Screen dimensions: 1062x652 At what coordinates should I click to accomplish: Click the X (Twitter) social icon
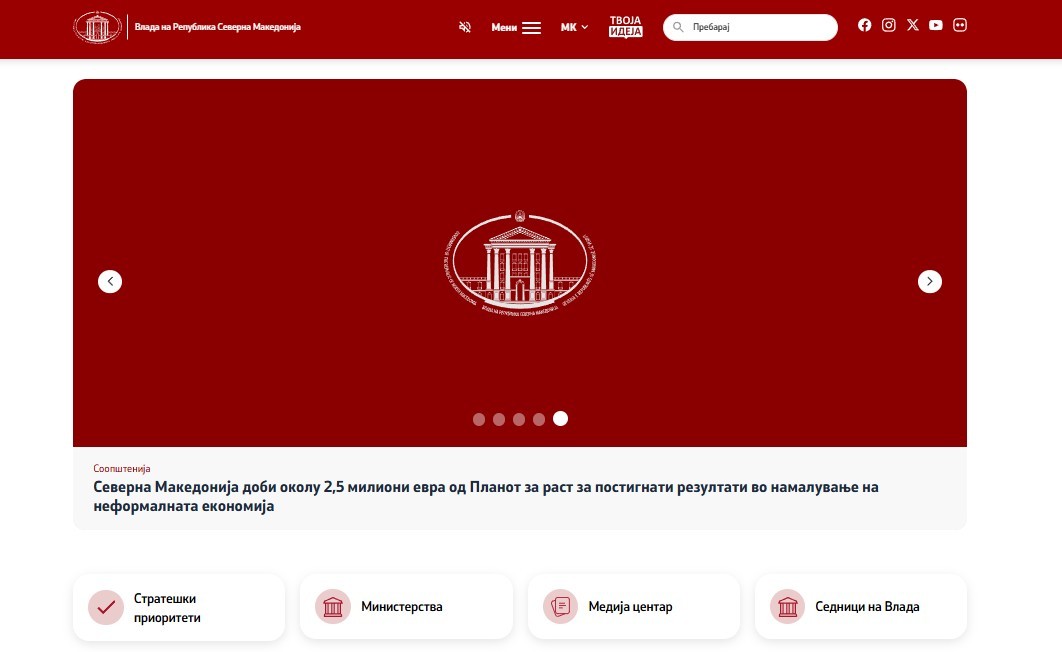913,25
